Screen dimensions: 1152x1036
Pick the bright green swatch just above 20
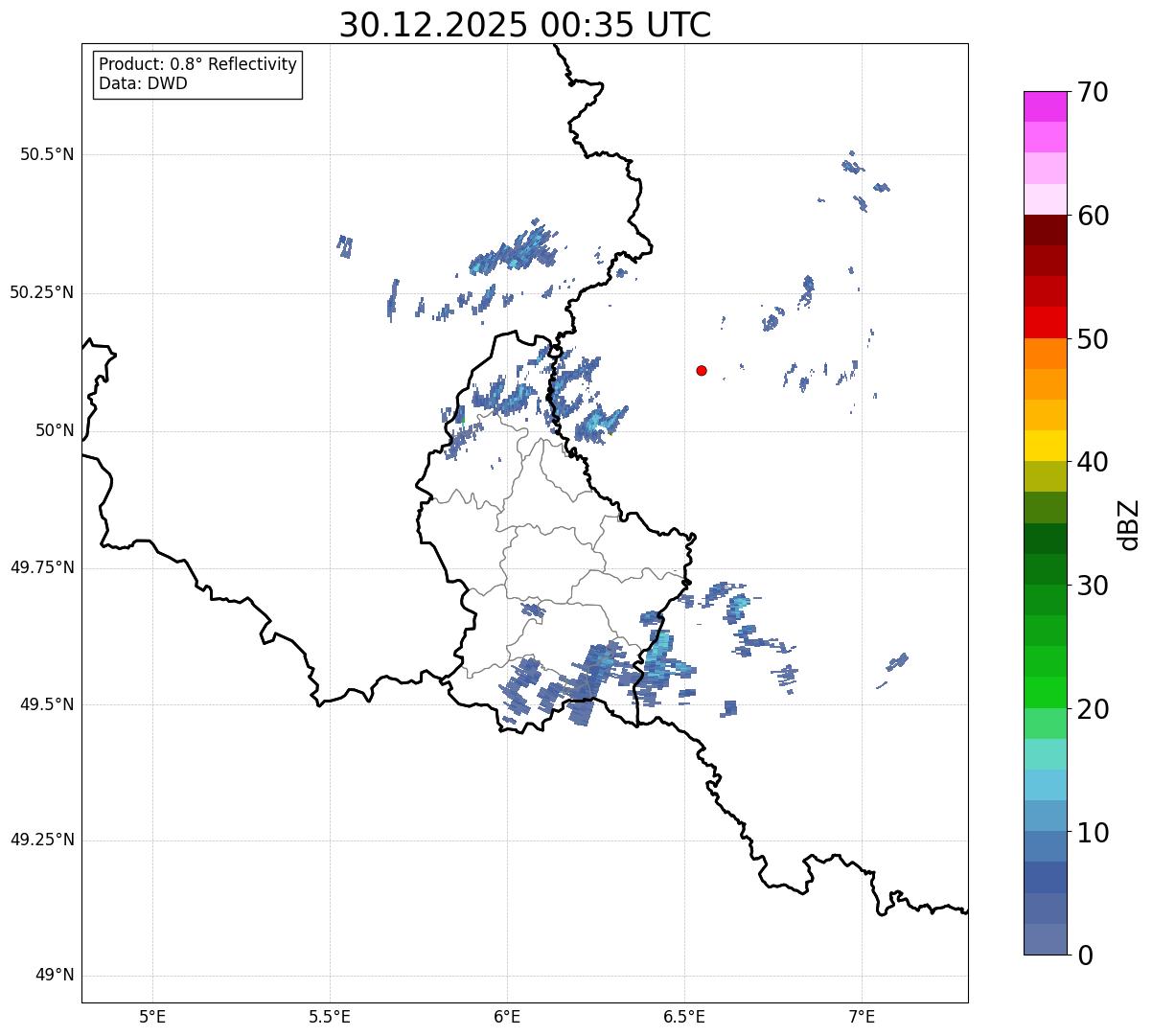click(1045, 693)
